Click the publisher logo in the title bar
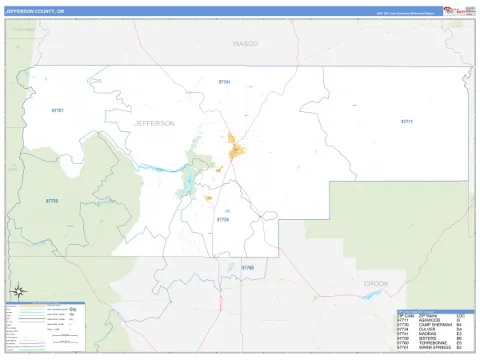Viewport: 480px width, 360px height. click(x=460, y=11)
